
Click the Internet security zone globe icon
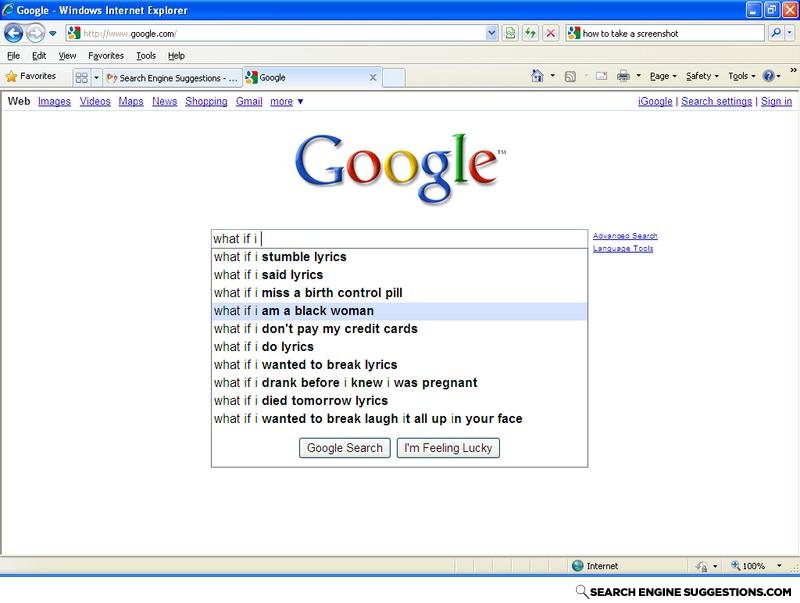click(578, 566)
